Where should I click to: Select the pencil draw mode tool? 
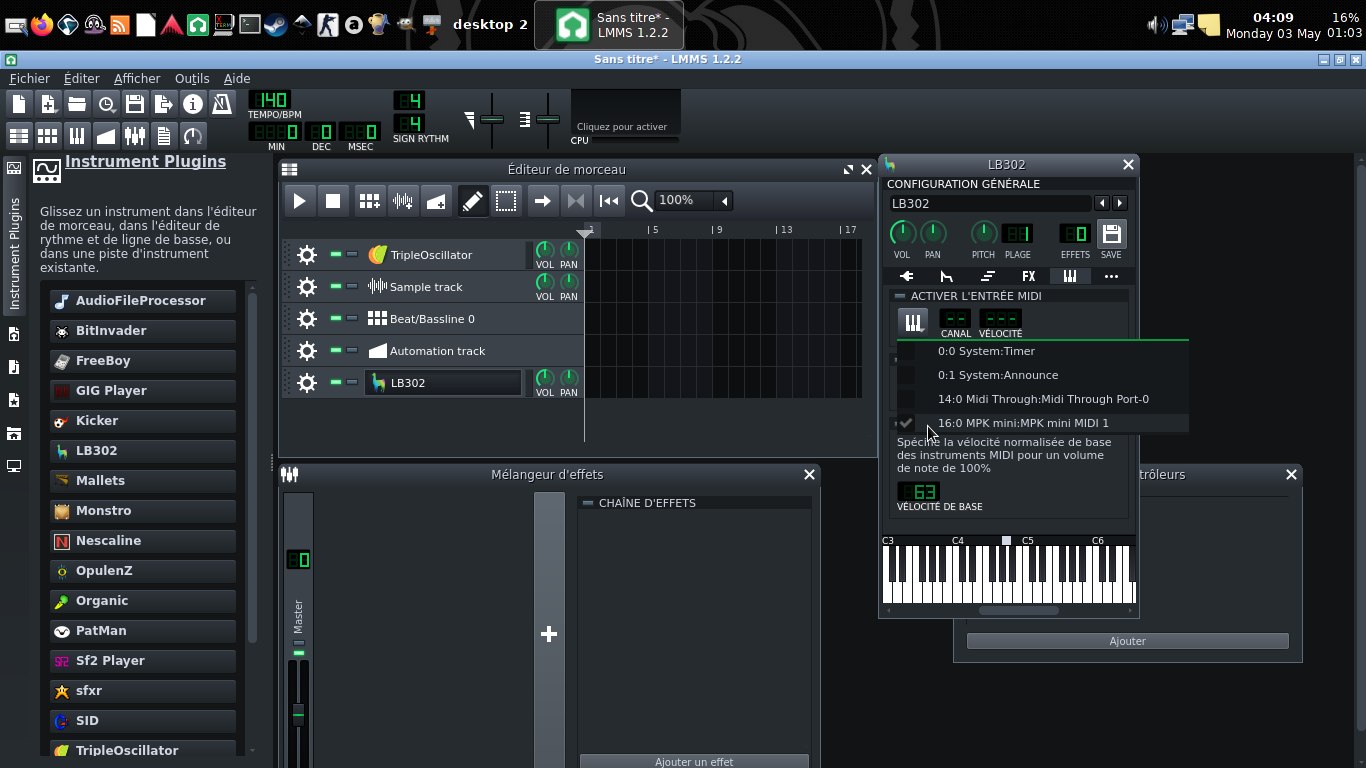tap(472, 201)
